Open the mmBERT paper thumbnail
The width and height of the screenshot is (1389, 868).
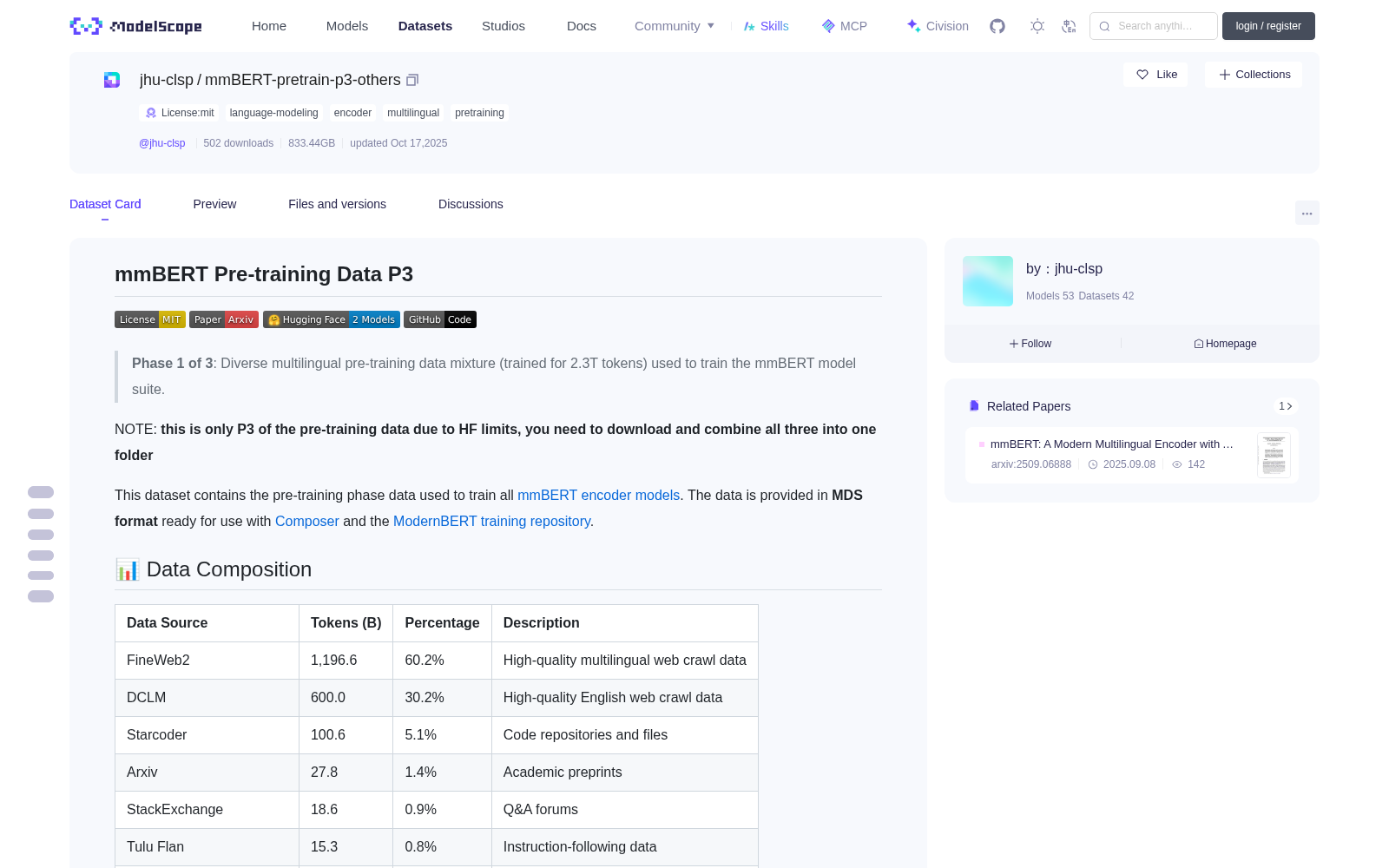pos(1274,455)
